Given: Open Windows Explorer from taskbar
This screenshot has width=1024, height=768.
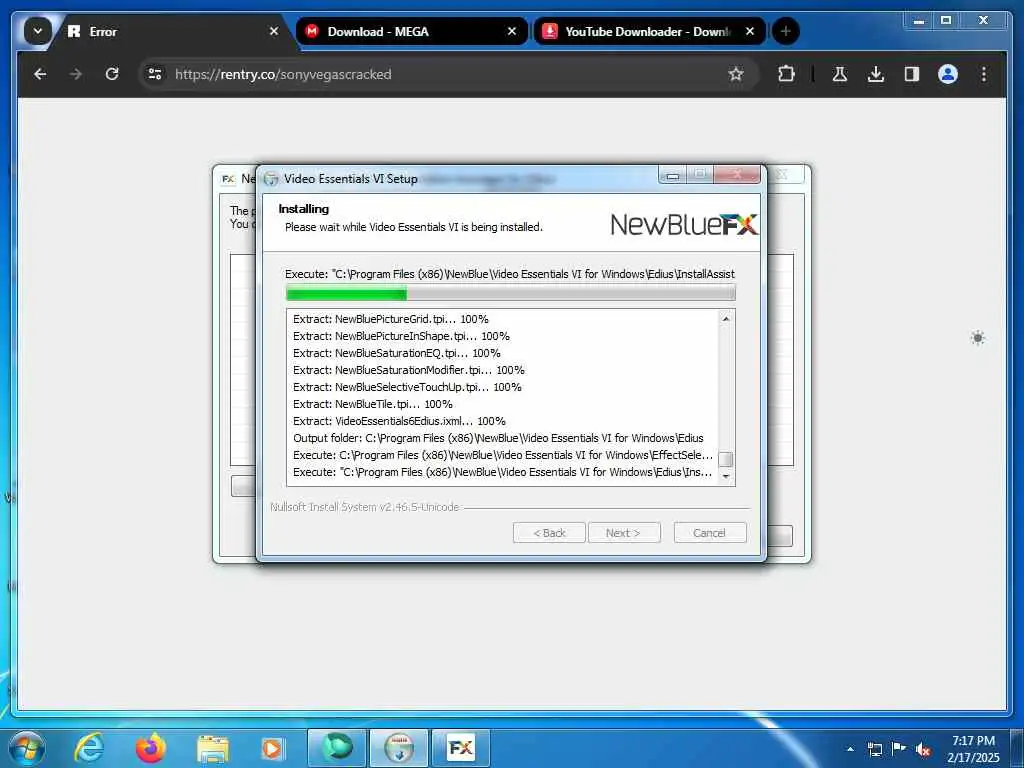Looking at the screenshot, I should [x=214, y=748].
